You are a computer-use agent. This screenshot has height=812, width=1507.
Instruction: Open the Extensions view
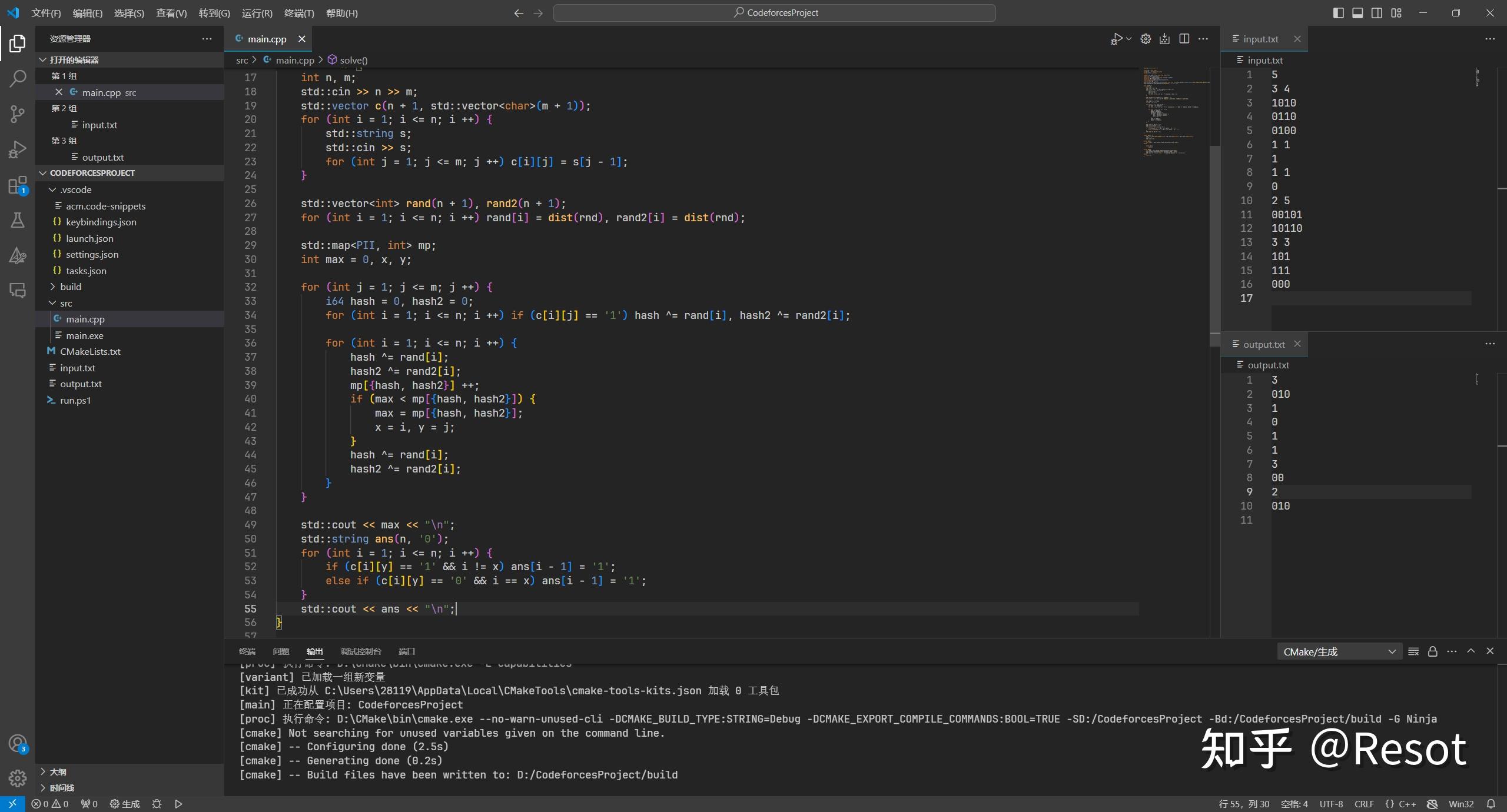click(17, 185)
